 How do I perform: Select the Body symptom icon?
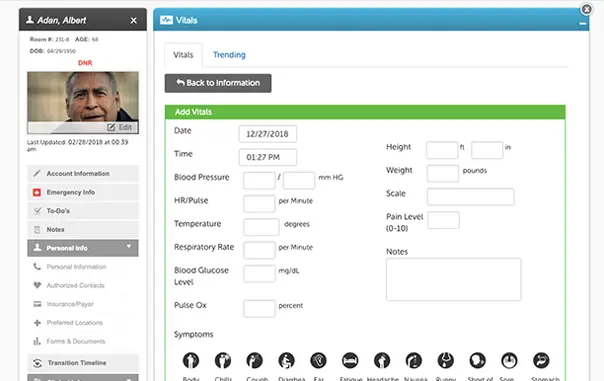191,361
